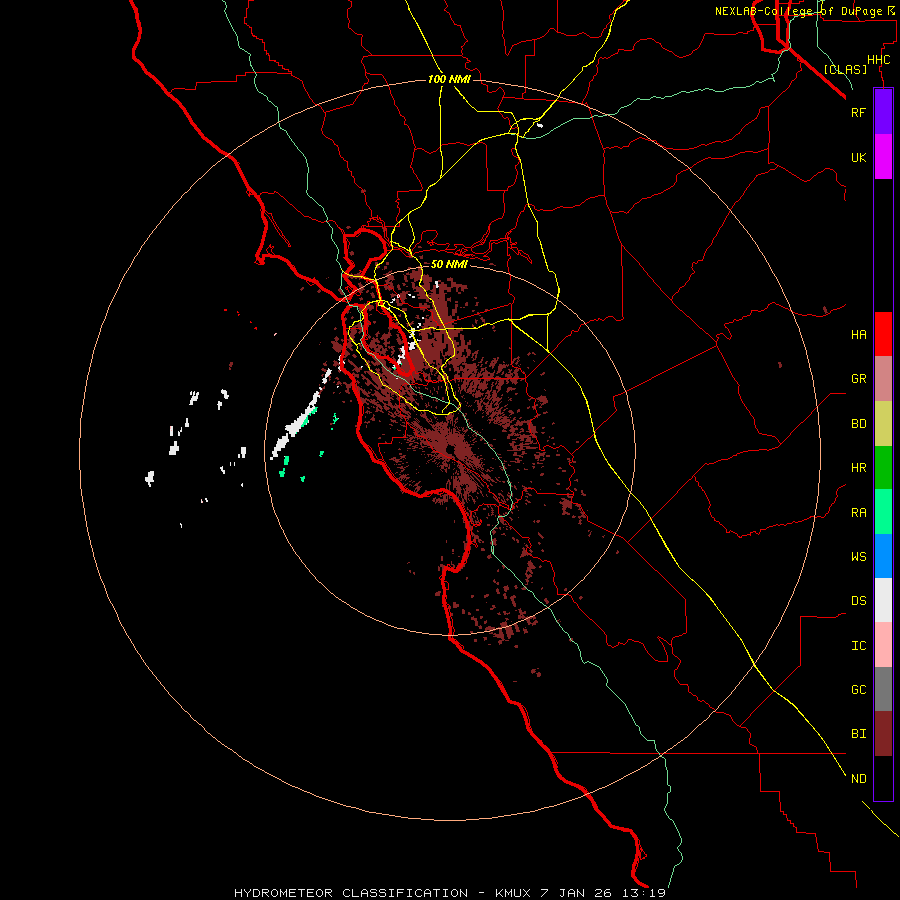Click the 100 NMI range ring label
The image size is (900, 900).
(449, 79)
